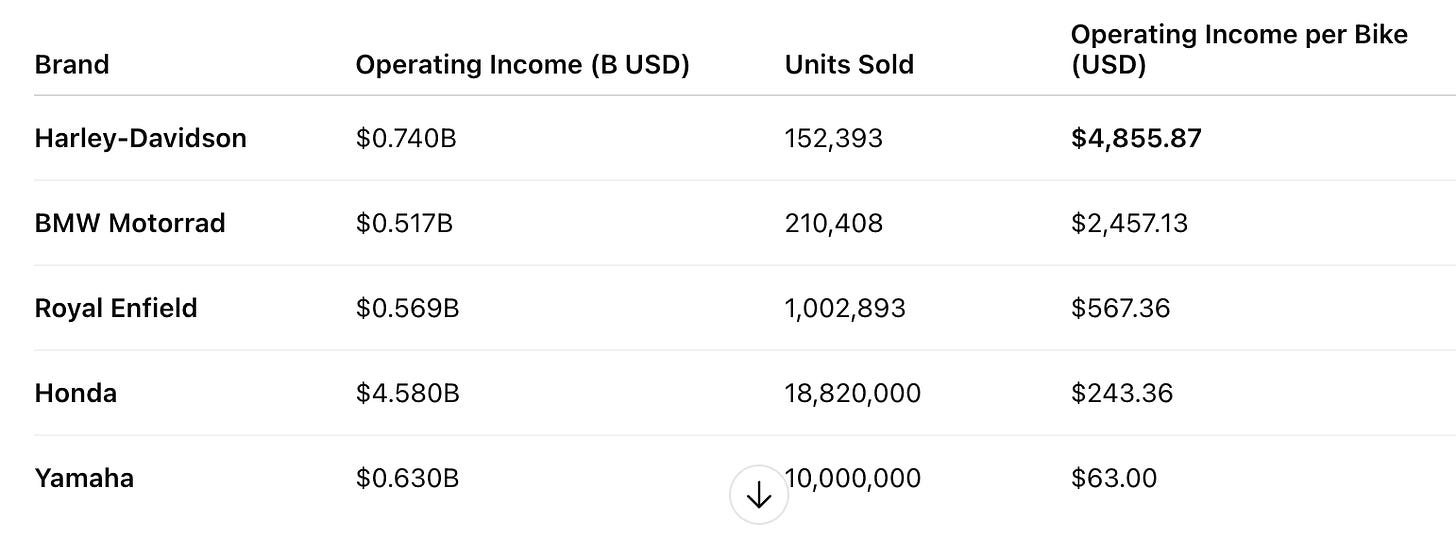Click the $567.36 per-bike value
Image resolution: width=1456 pixels, height=538 pixels.
(1120, 308)
